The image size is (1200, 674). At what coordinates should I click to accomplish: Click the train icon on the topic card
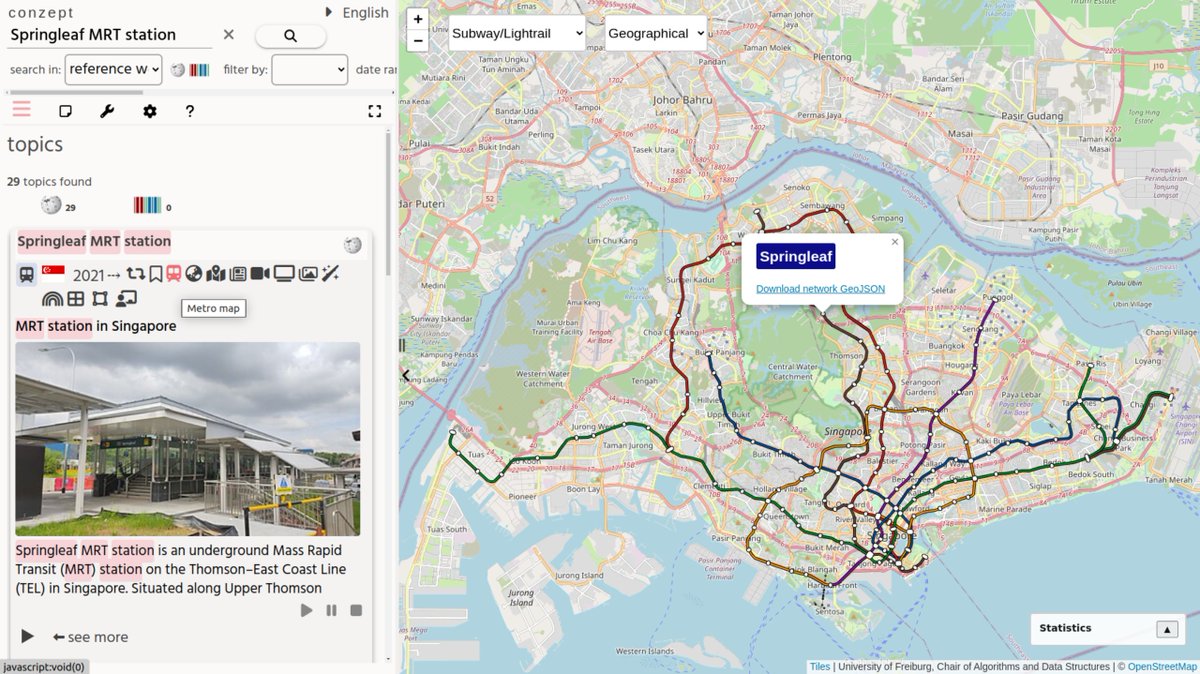coord(27,274)
